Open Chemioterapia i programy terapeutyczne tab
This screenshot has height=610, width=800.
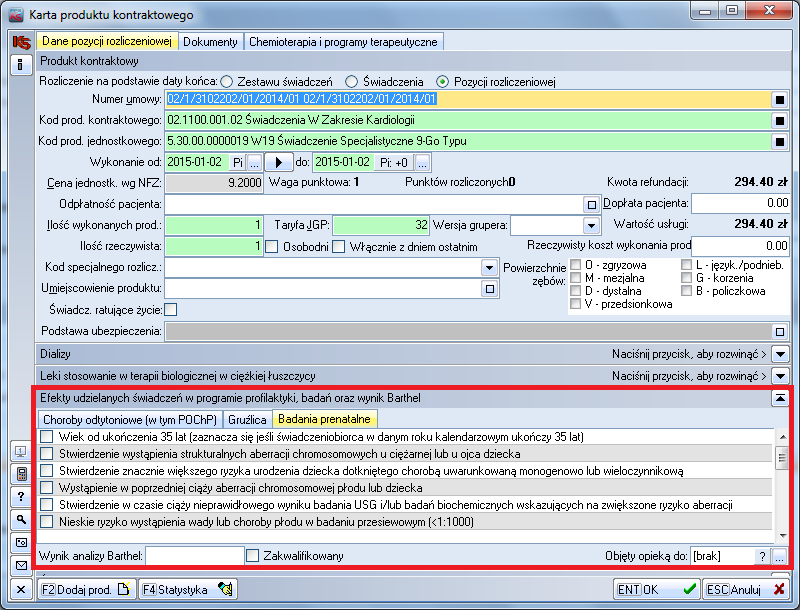click(343, 42)
